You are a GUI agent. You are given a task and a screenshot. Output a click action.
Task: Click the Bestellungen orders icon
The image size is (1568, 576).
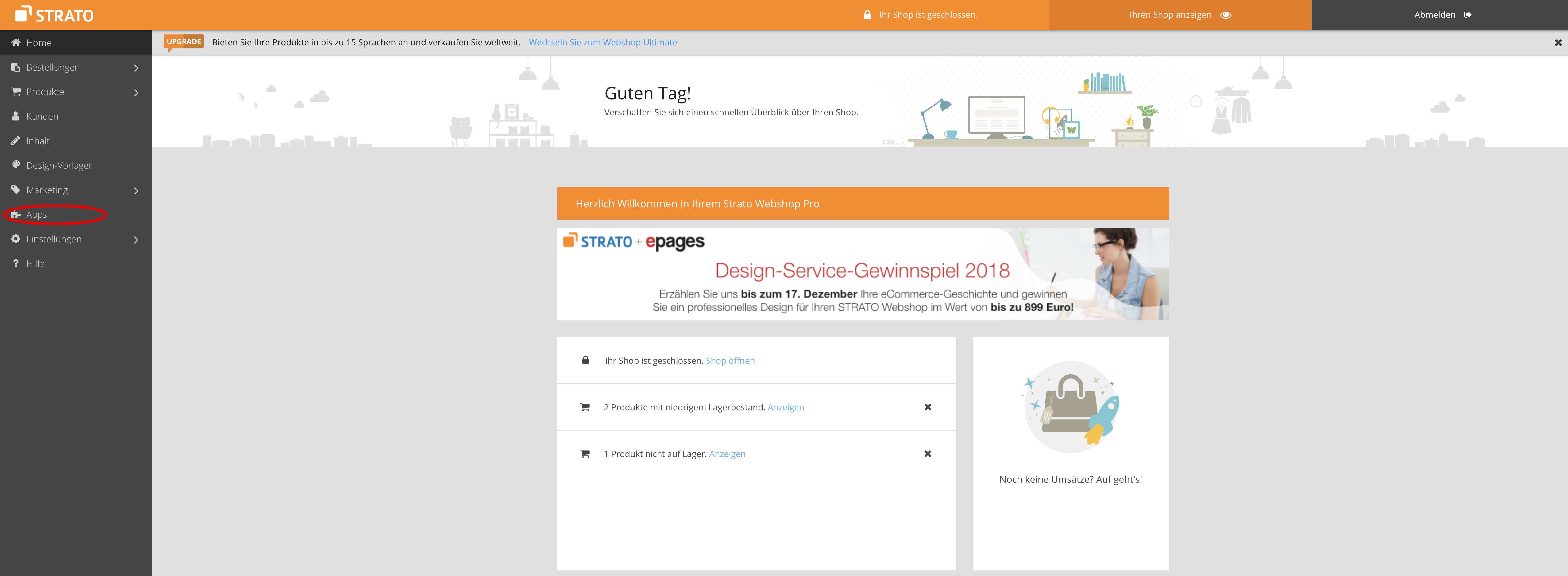[16, 67]
